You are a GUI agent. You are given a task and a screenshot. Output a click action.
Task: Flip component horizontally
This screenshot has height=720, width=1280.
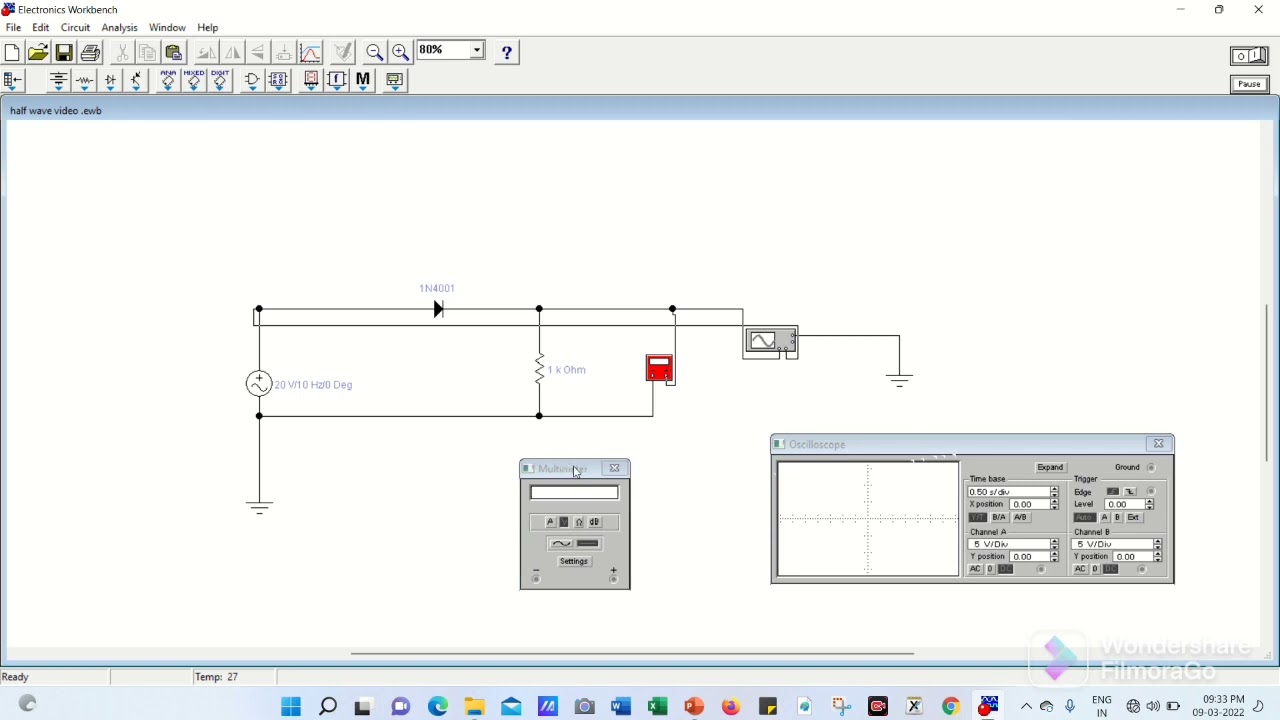(x=233, y=52)
